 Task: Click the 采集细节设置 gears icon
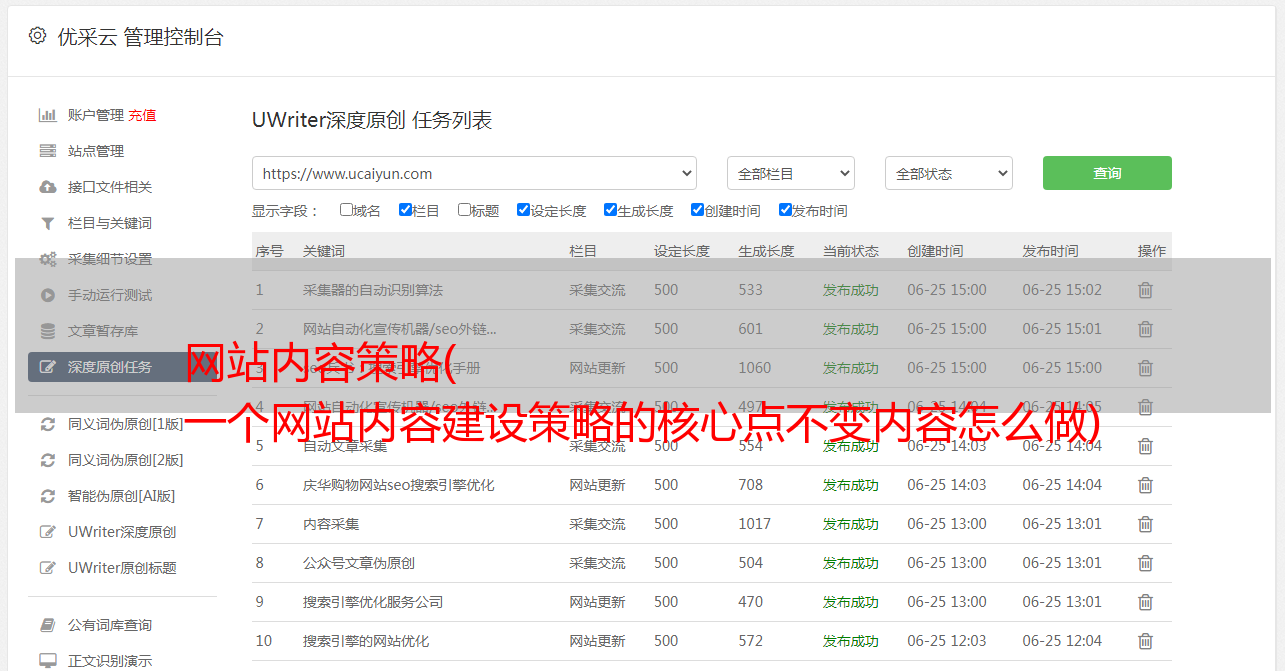[x=47, y=259]
